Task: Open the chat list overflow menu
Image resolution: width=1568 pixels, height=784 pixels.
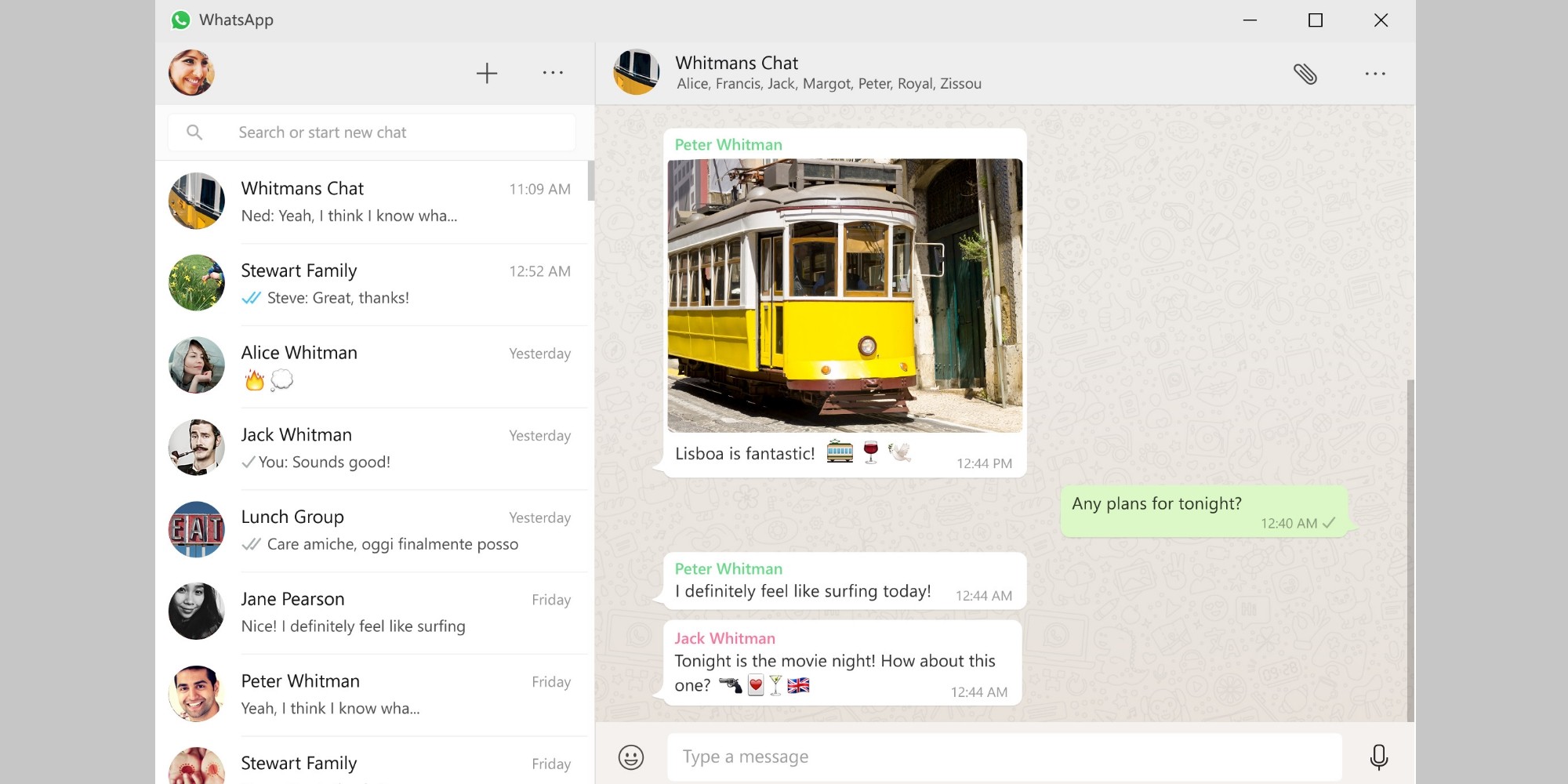Action: 554,72
